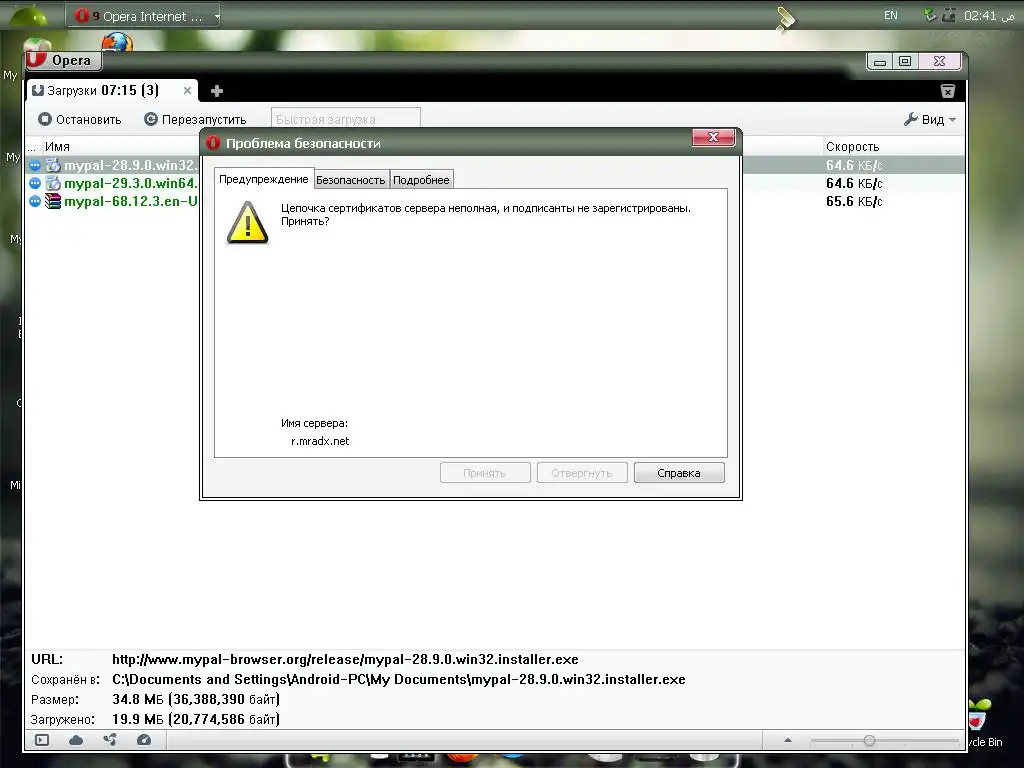The image size is (1024, 768).
Task: Click the Принять button
Action: click(485, 473)
